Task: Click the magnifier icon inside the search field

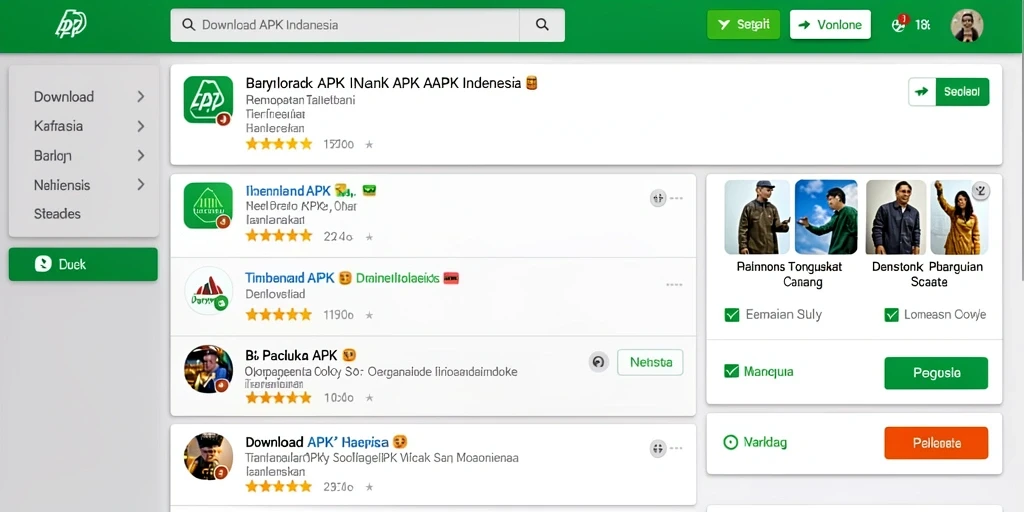Action: point(189,25)
